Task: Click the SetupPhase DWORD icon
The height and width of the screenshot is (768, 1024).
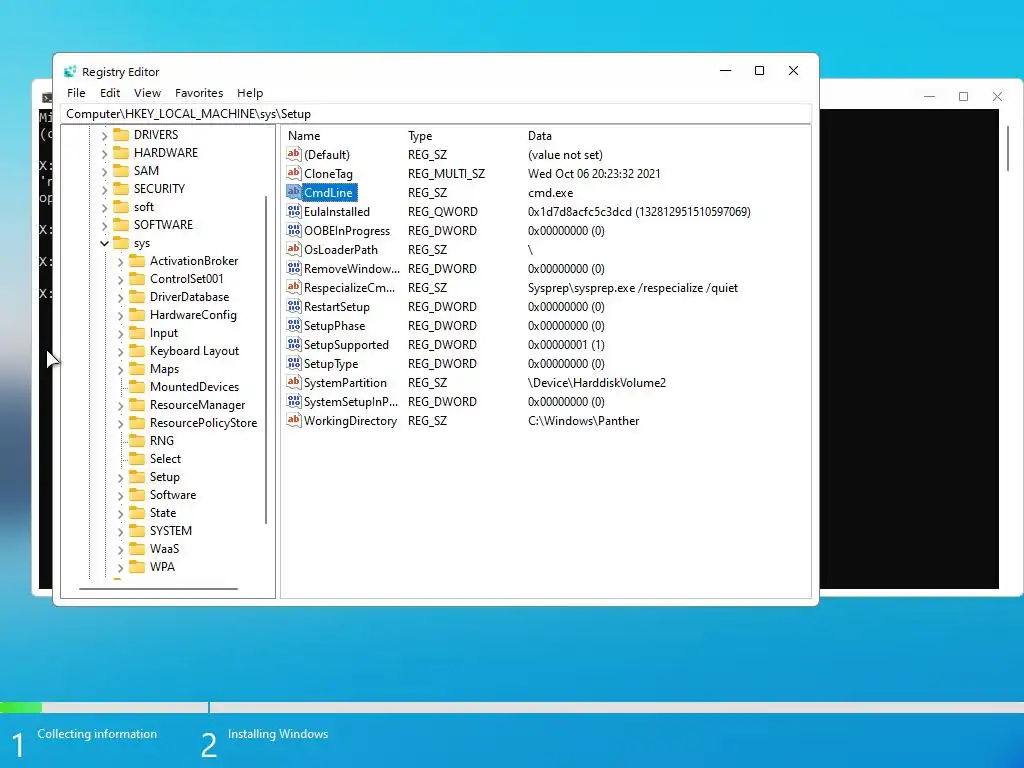Action: coord(294,325)
